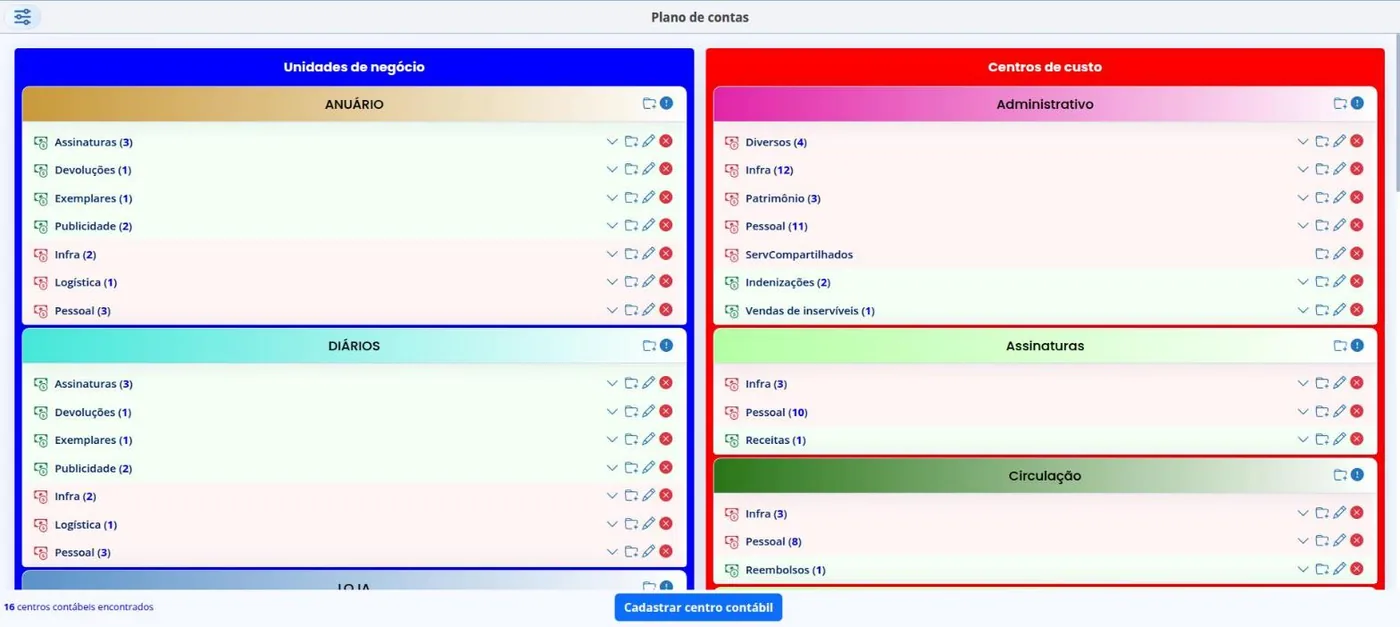Move Patrimônio to another folder
This screenshot has height=627, width=1400.
[1322, 198]
